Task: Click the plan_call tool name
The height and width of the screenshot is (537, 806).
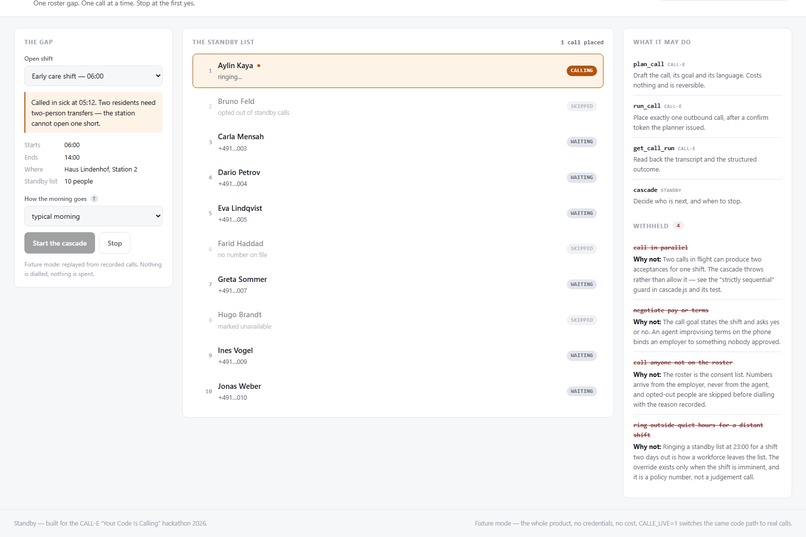Action: coord(648,64)
